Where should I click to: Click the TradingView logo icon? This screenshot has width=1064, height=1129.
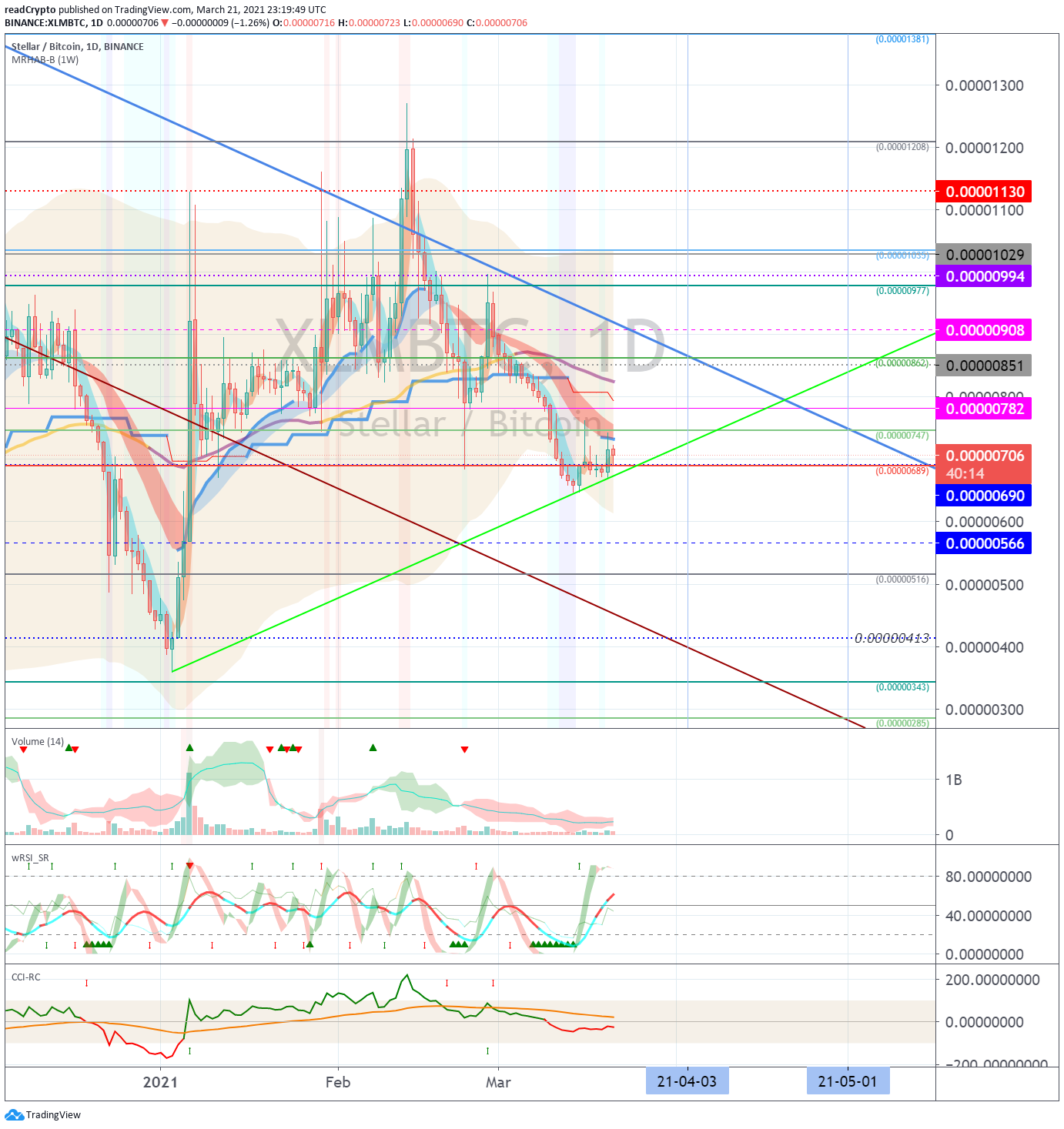[x=14, y=1114]
